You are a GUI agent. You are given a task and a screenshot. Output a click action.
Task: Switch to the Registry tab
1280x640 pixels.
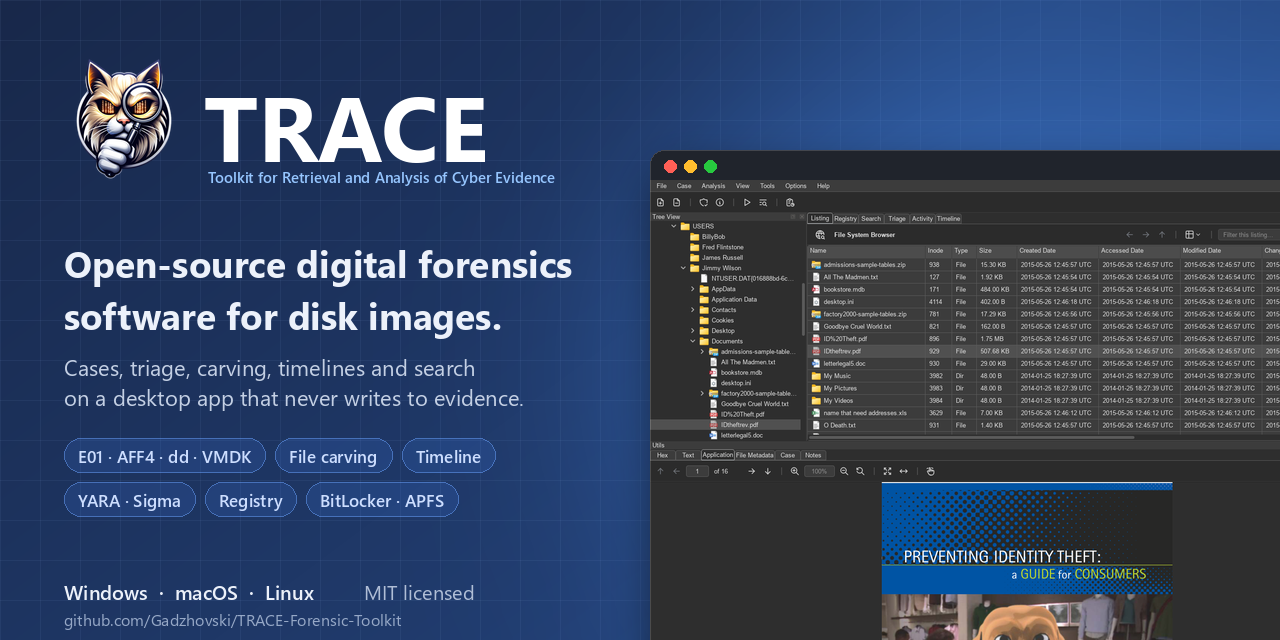[846, 218]
